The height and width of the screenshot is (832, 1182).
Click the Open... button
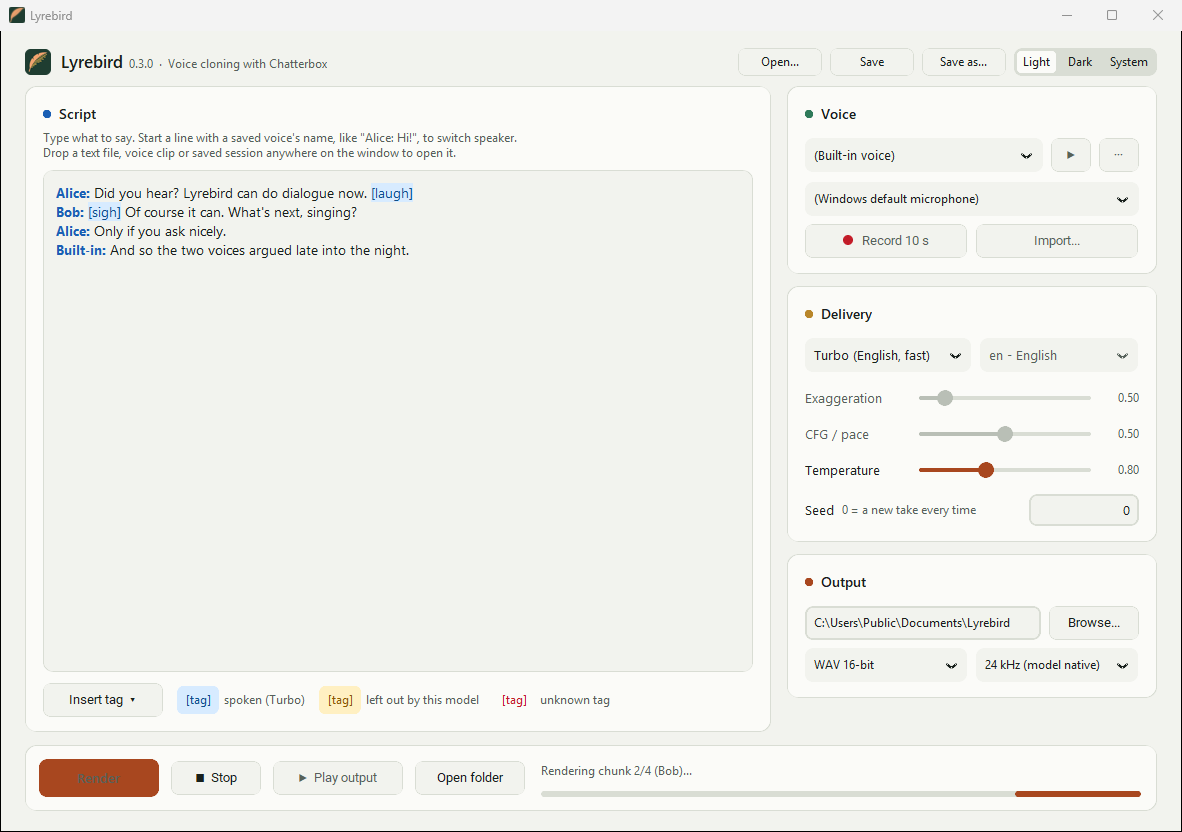pos(780,62)
